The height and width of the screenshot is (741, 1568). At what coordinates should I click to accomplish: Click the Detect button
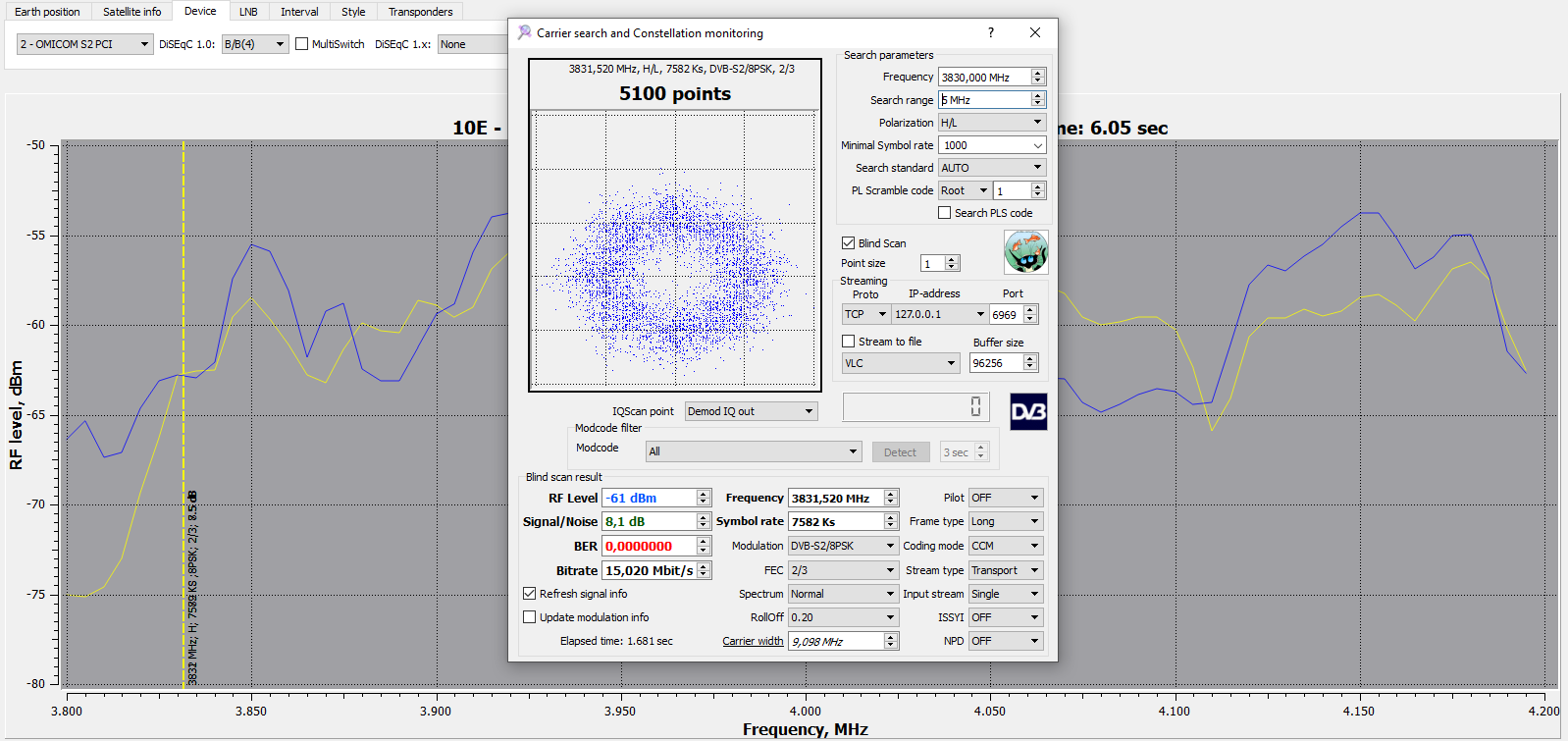(x=900, y=452)
